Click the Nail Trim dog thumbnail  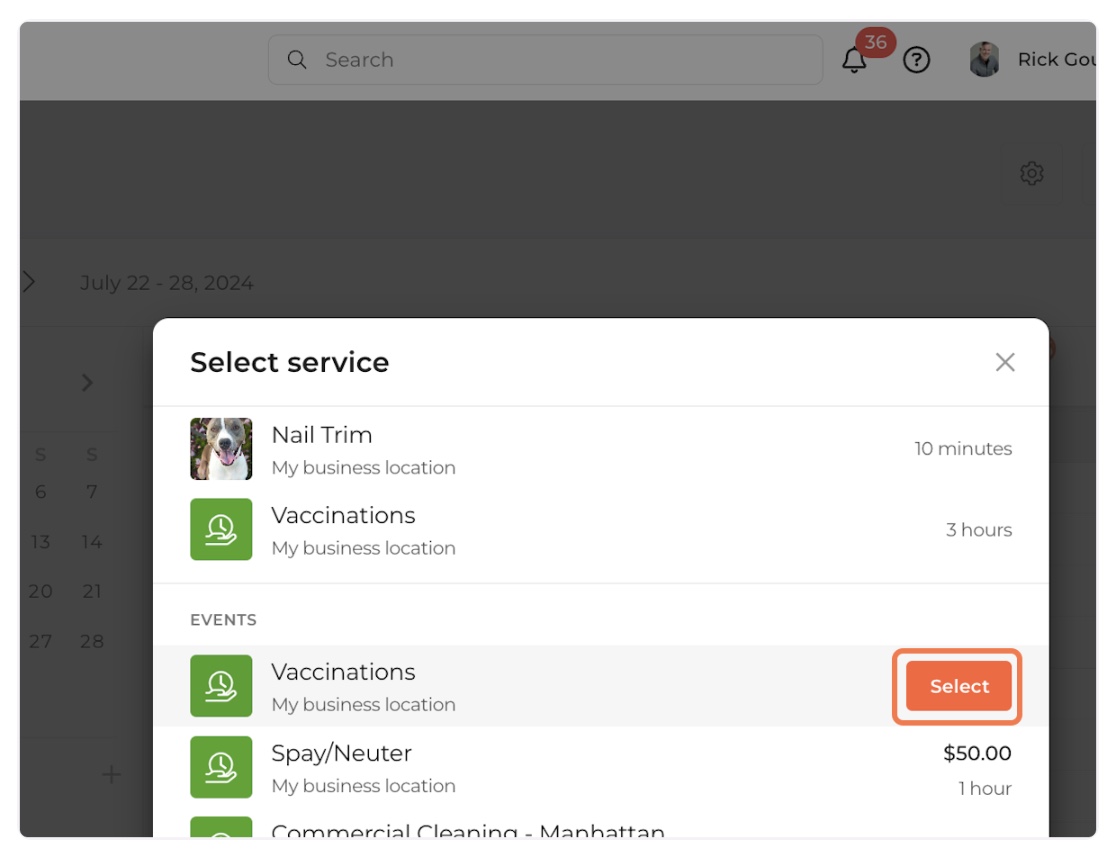[221, 449]
